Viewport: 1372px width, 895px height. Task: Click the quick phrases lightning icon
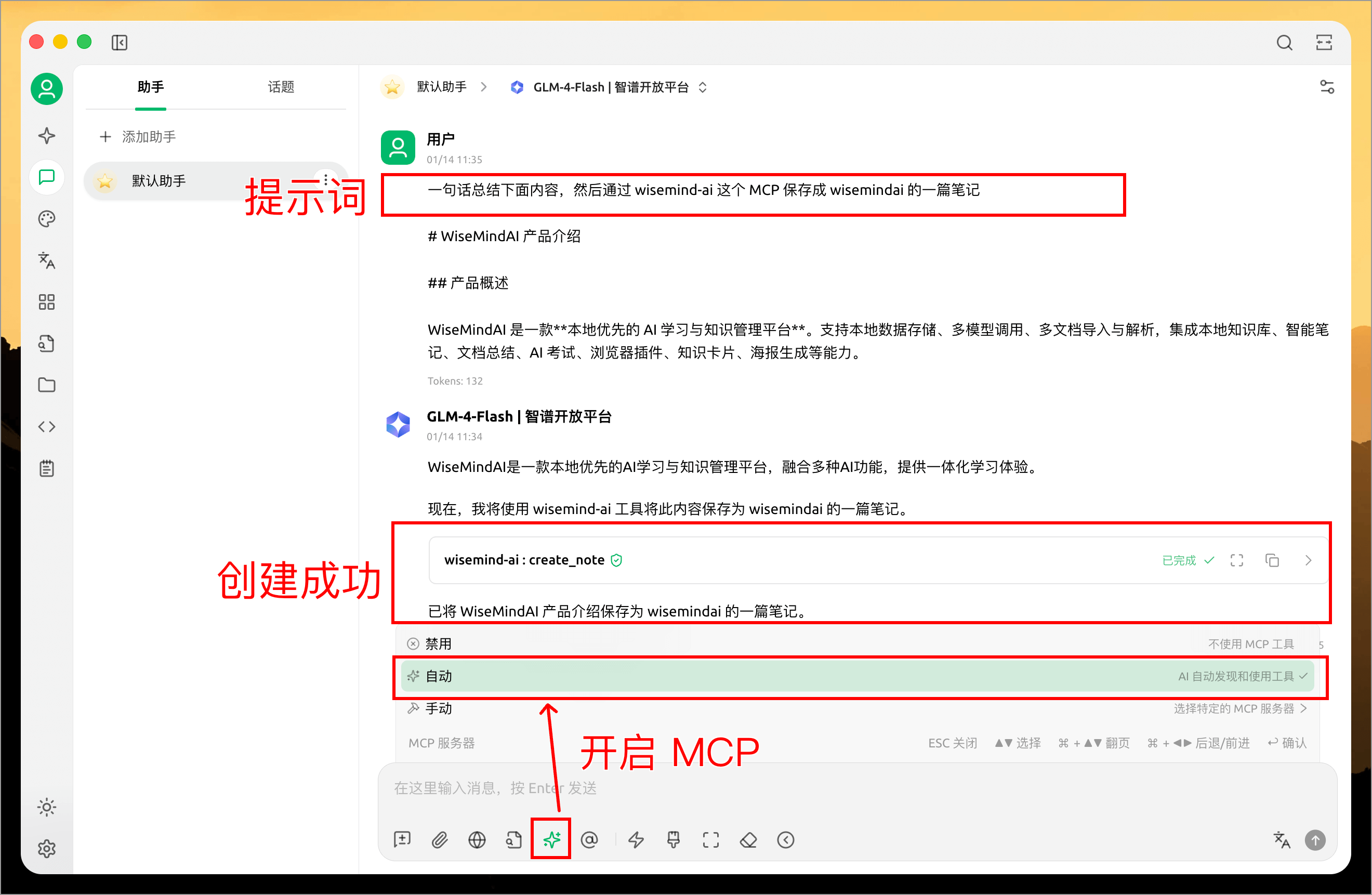[x=636, y=840]
